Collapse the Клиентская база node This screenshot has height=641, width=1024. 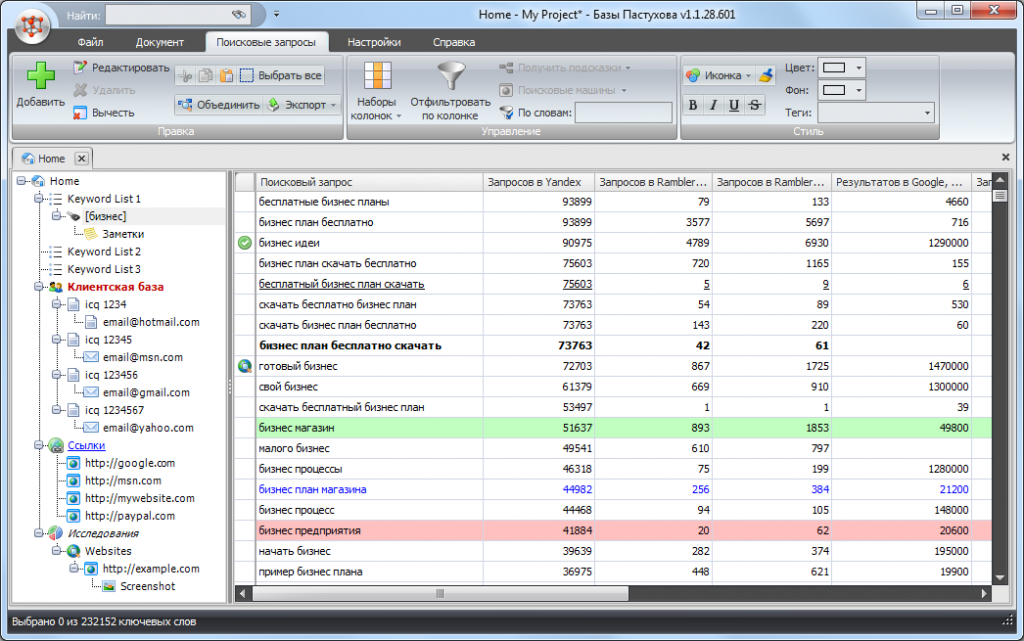(x=39, y=287)
